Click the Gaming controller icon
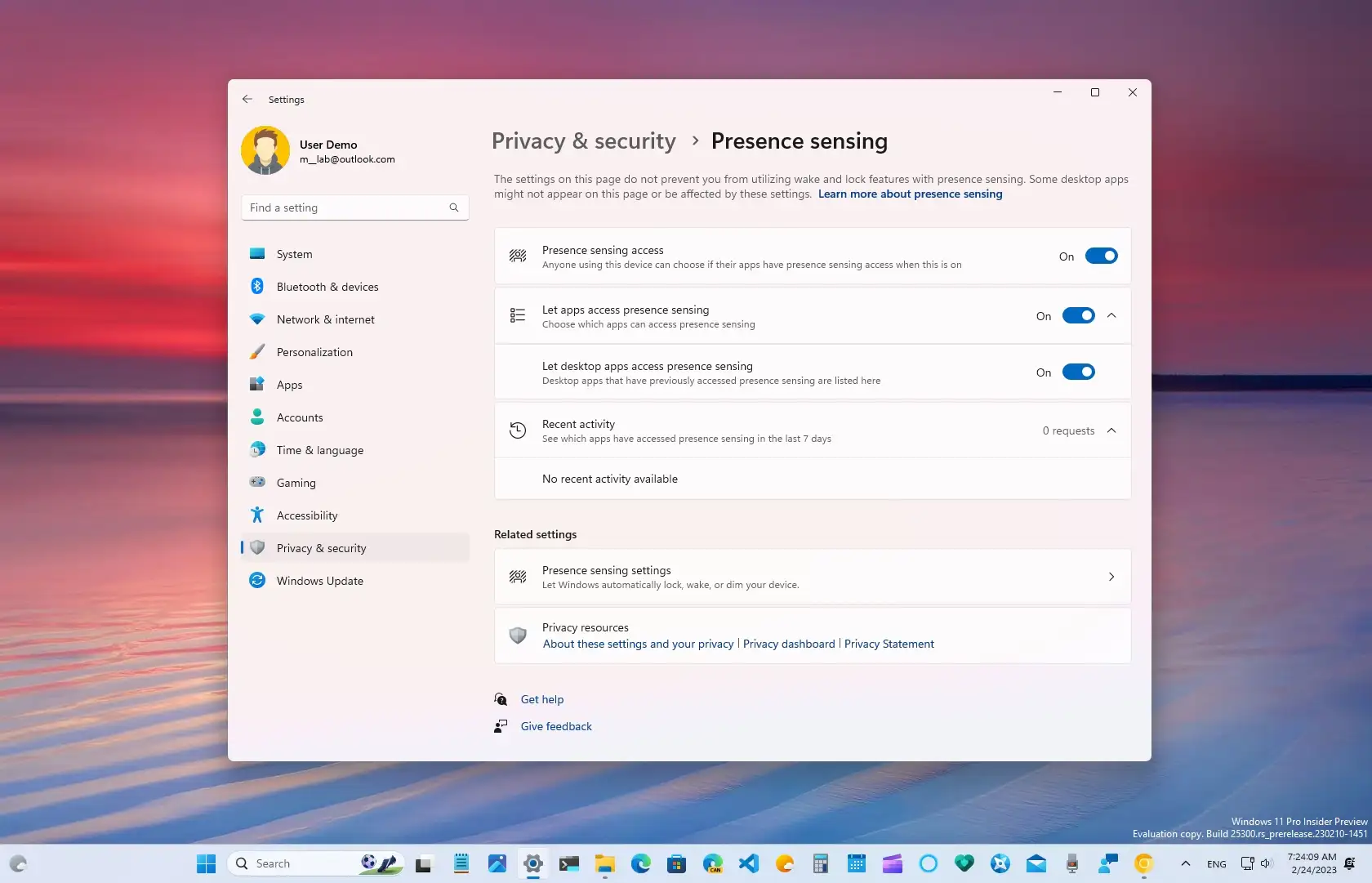 [257, 482]
